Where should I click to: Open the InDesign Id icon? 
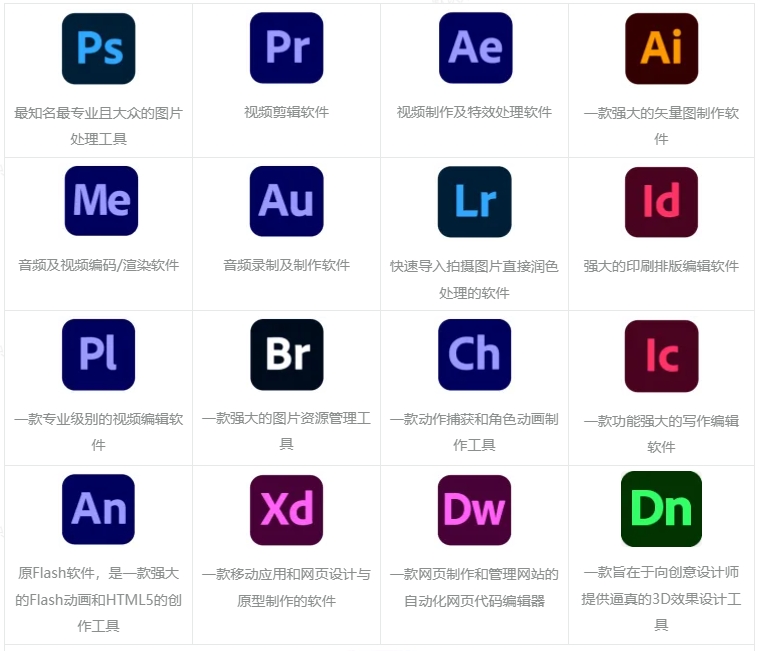point(662,202)
